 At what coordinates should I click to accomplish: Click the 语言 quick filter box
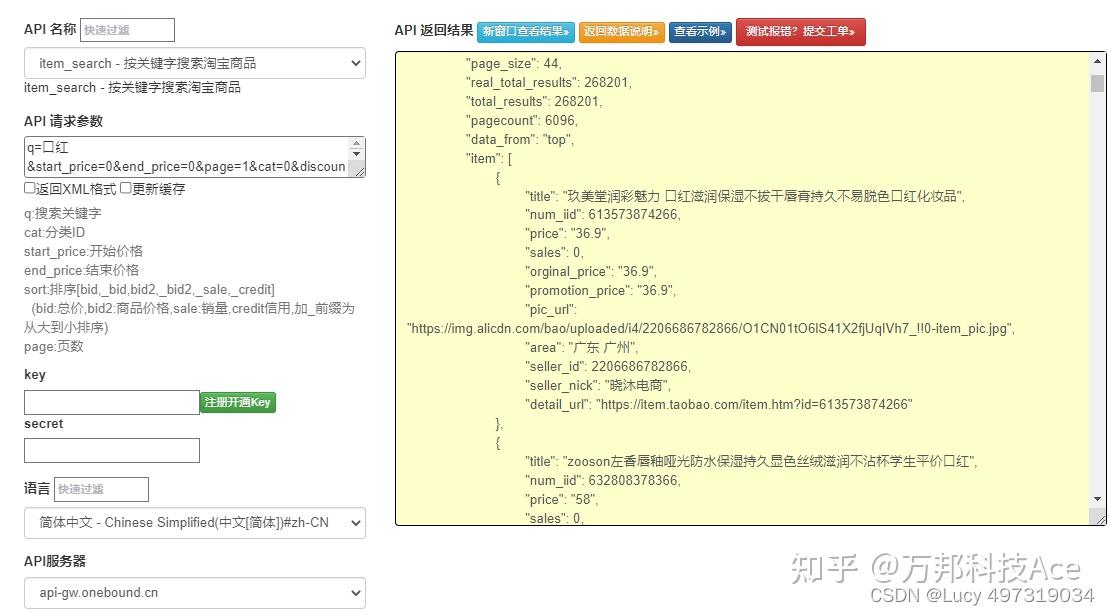click(100, 489)
